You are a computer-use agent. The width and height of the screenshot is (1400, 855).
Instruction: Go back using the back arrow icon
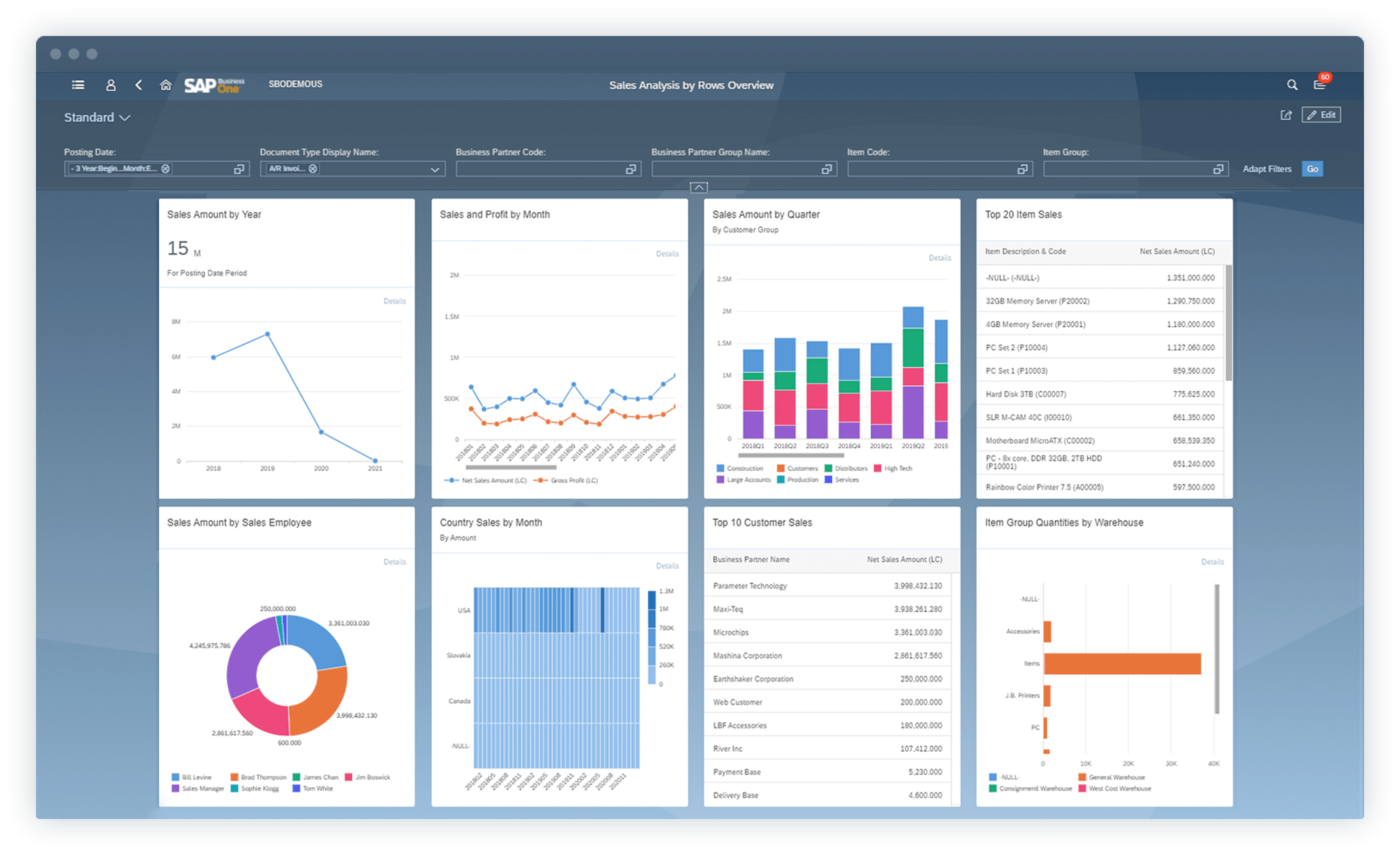coord(138,84)
